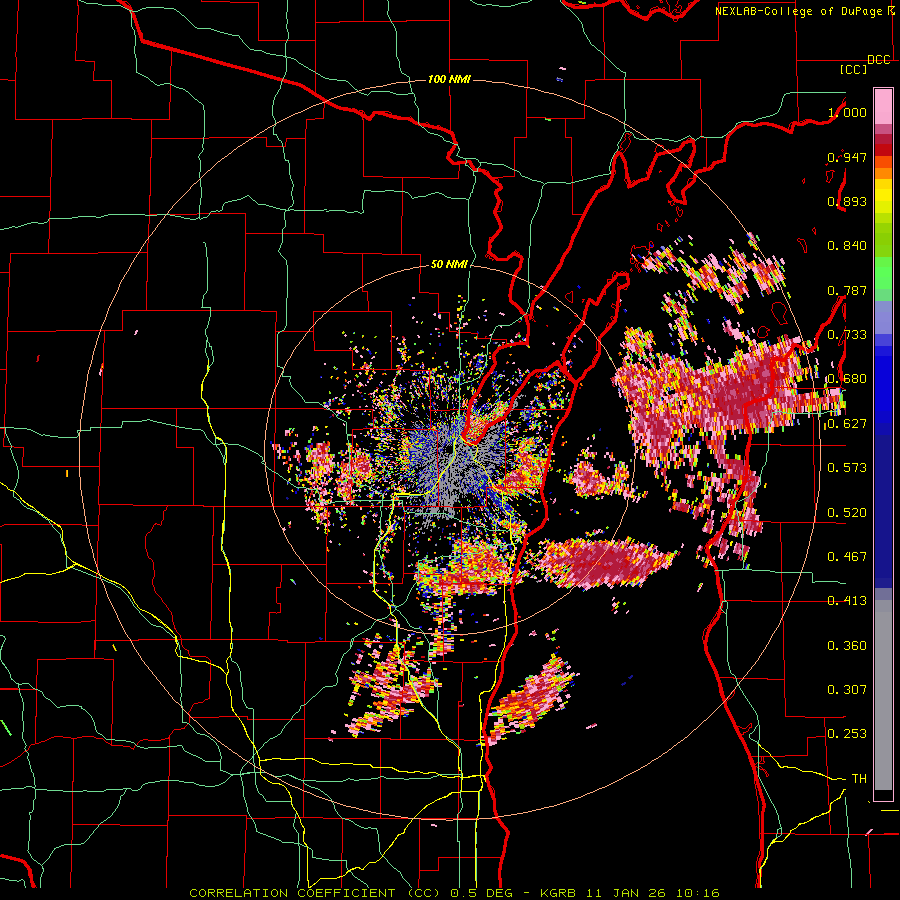This screenshot has width=900, height=900.
Task: Click the Correlation Coefficient caption at the bottom
Action: pos(454,893)
